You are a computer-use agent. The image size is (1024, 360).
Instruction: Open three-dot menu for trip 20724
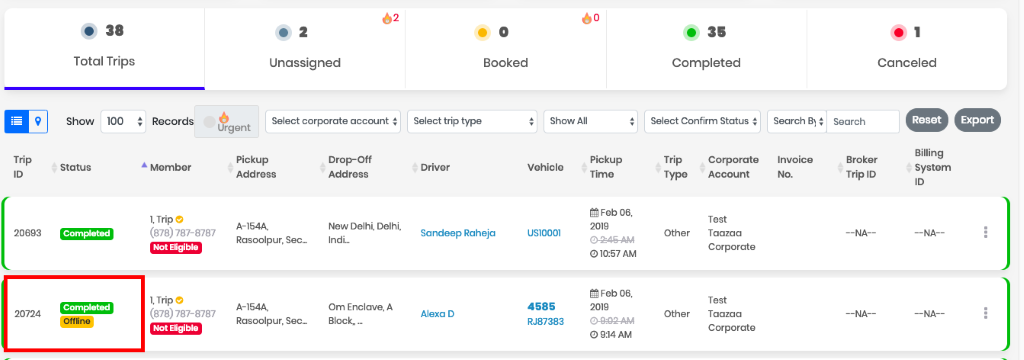(x=985, y=314)
